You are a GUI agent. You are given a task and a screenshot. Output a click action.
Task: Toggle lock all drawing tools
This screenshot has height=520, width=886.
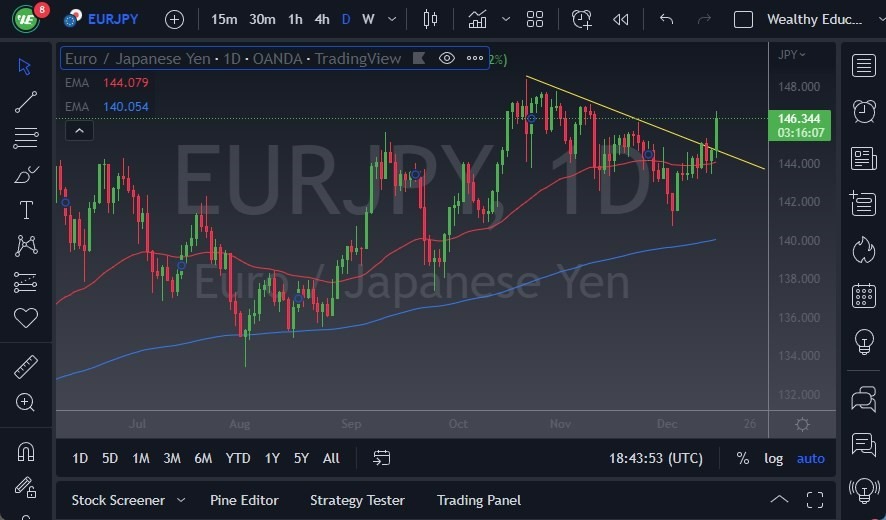[25, 487]
